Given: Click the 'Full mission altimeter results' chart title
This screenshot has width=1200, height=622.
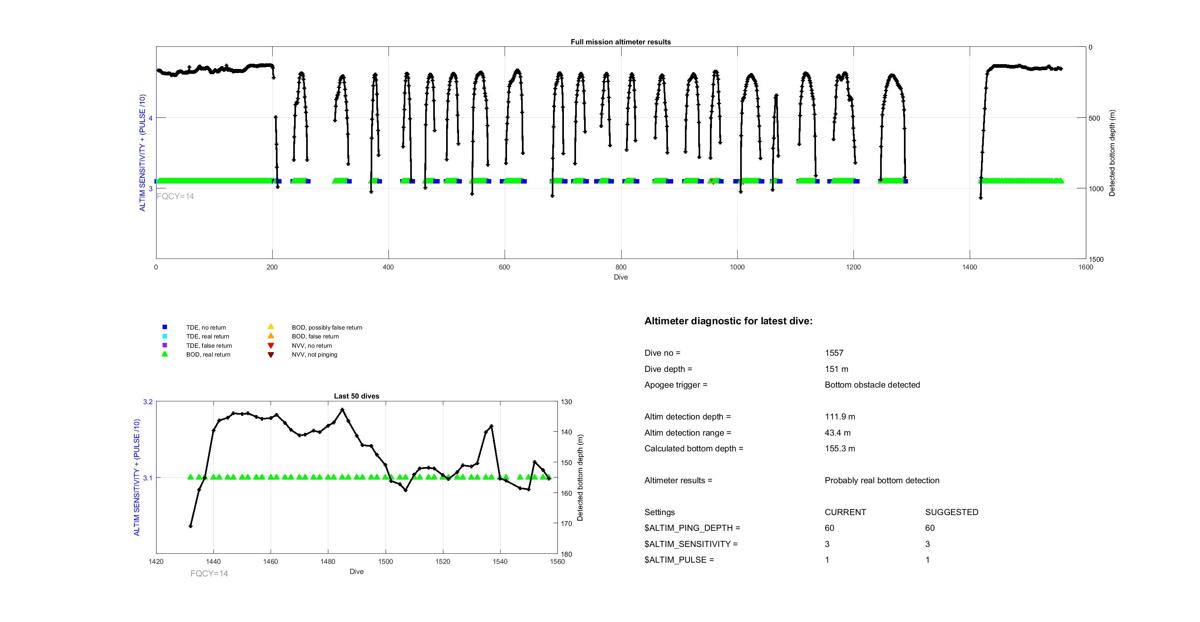Looking at the screenshot, I should 620,42.
